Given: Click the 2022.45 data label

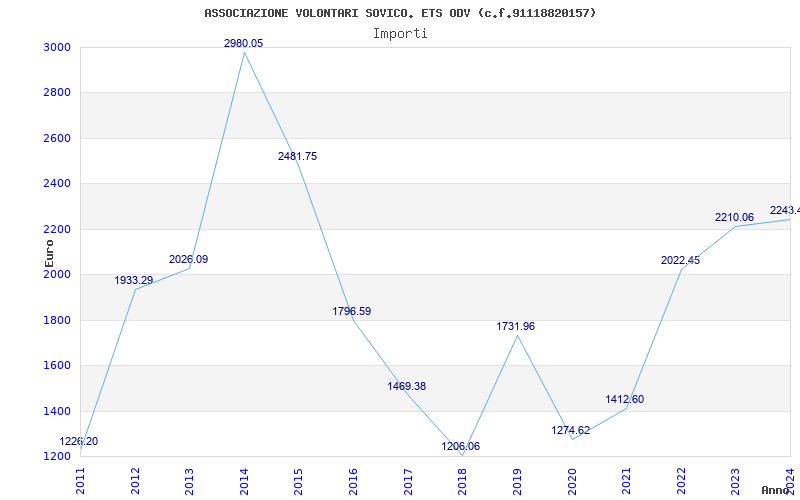Looking at the screenshot, I should [x=681, y=260].
